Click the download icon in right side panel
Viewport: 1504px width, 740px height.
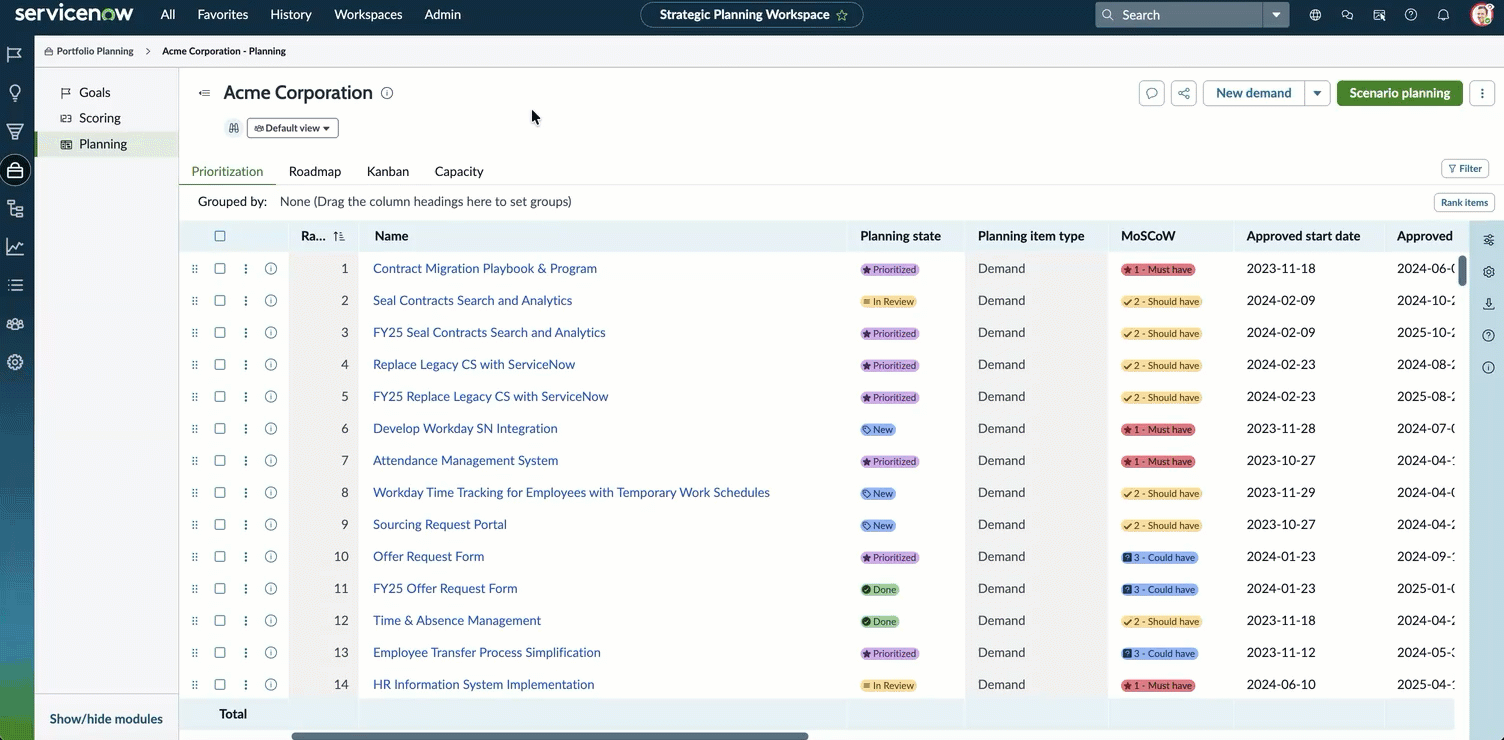coord(1489,304)
